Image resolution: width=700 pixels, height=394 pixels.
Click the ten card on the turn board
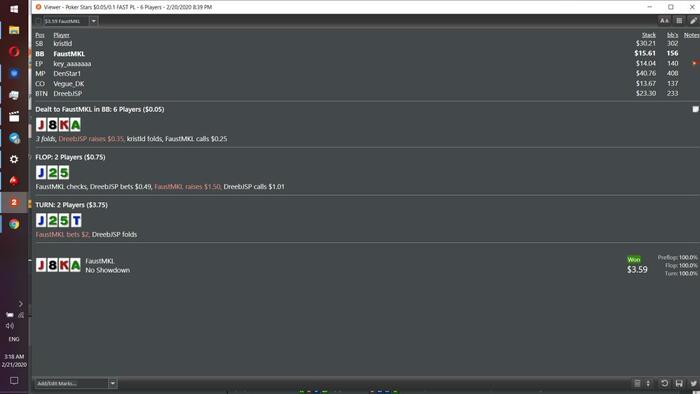pyautogui.click(x=76, y=220)
